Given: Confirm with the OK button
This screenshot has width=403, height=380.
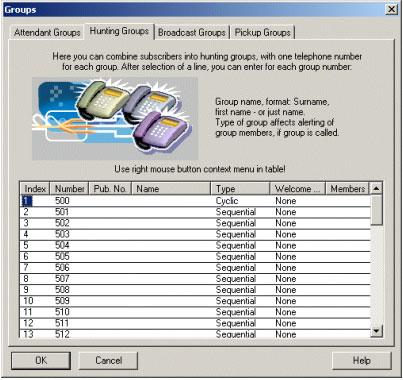Looking at the screenshot, I should tap(41, 361).
